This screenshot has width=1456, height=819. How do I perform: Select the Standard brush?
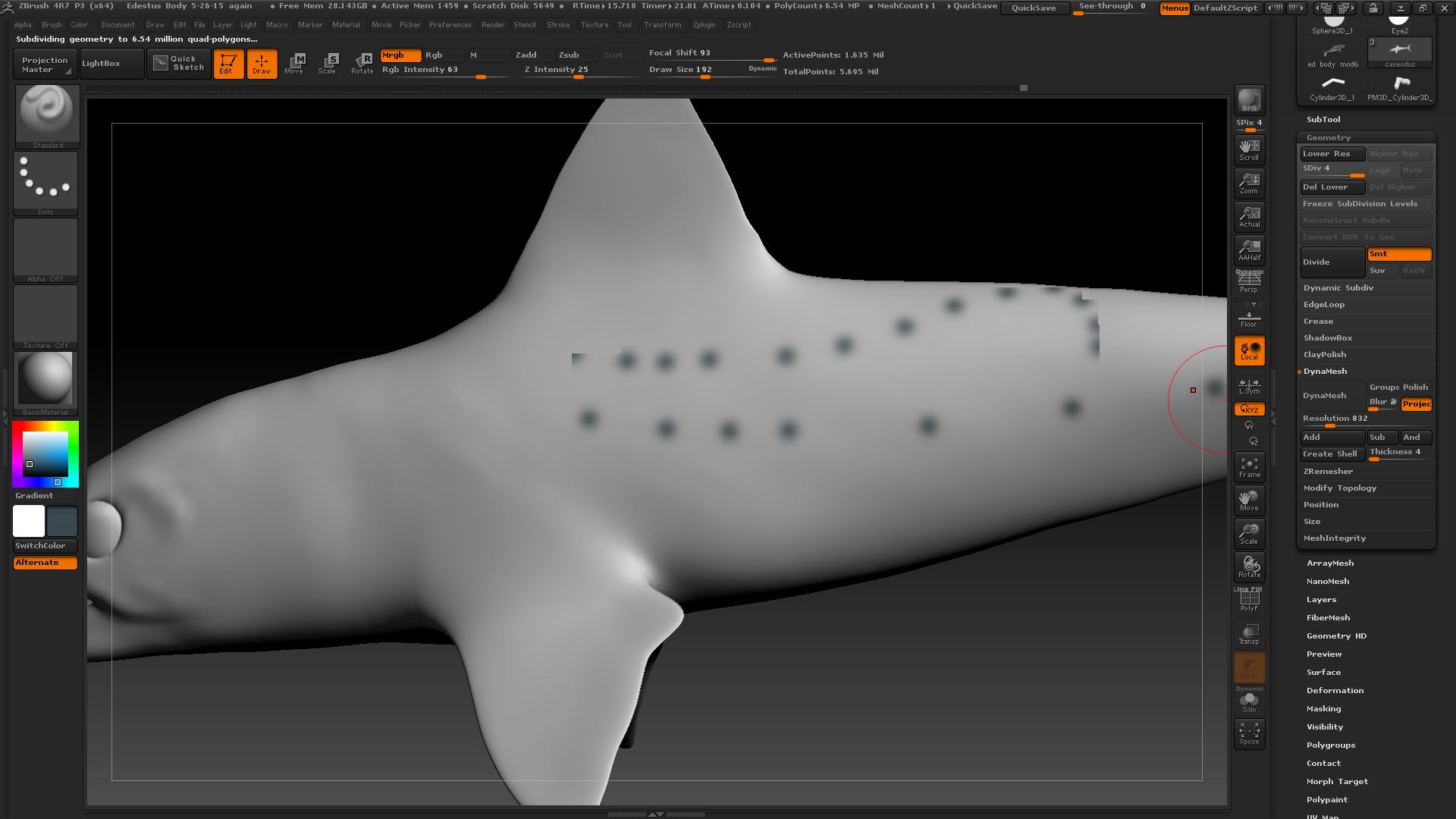(45, 114)
